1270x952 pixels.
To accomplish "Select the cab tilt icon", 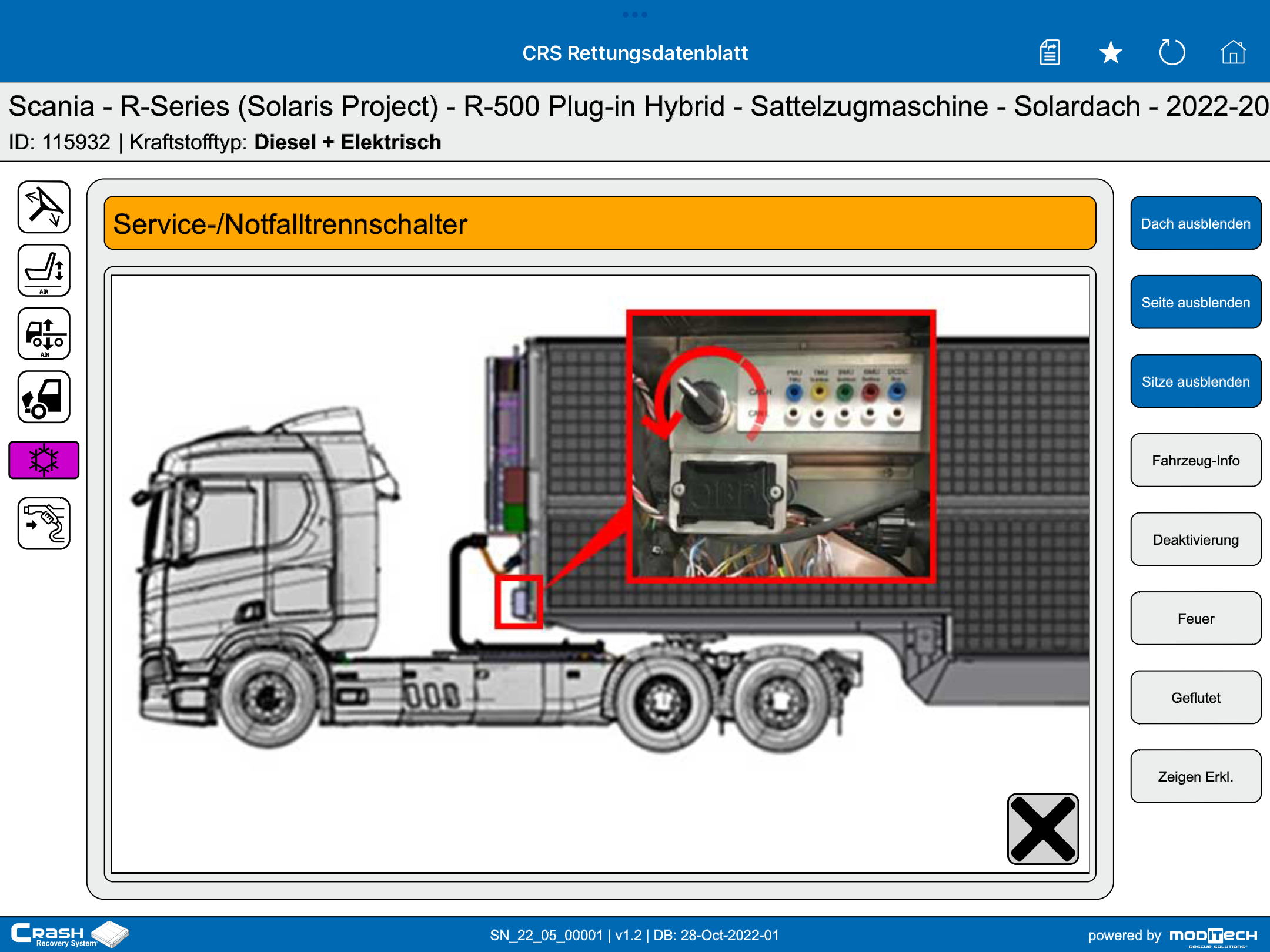I will (44, 397).
